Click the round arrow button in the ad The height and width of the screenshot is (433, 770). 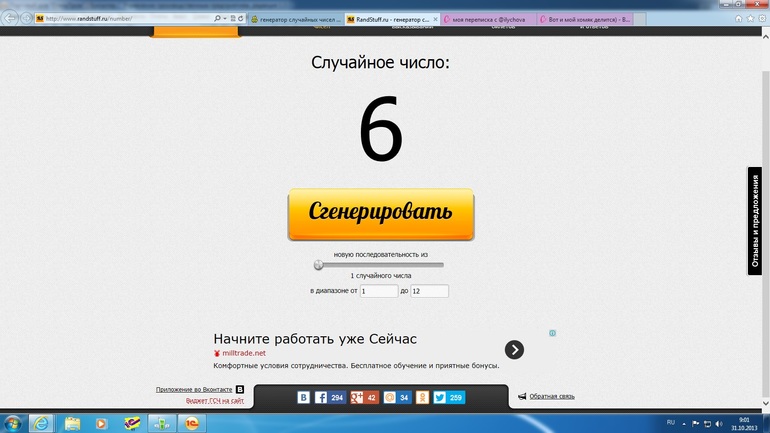tap(514, 350)
